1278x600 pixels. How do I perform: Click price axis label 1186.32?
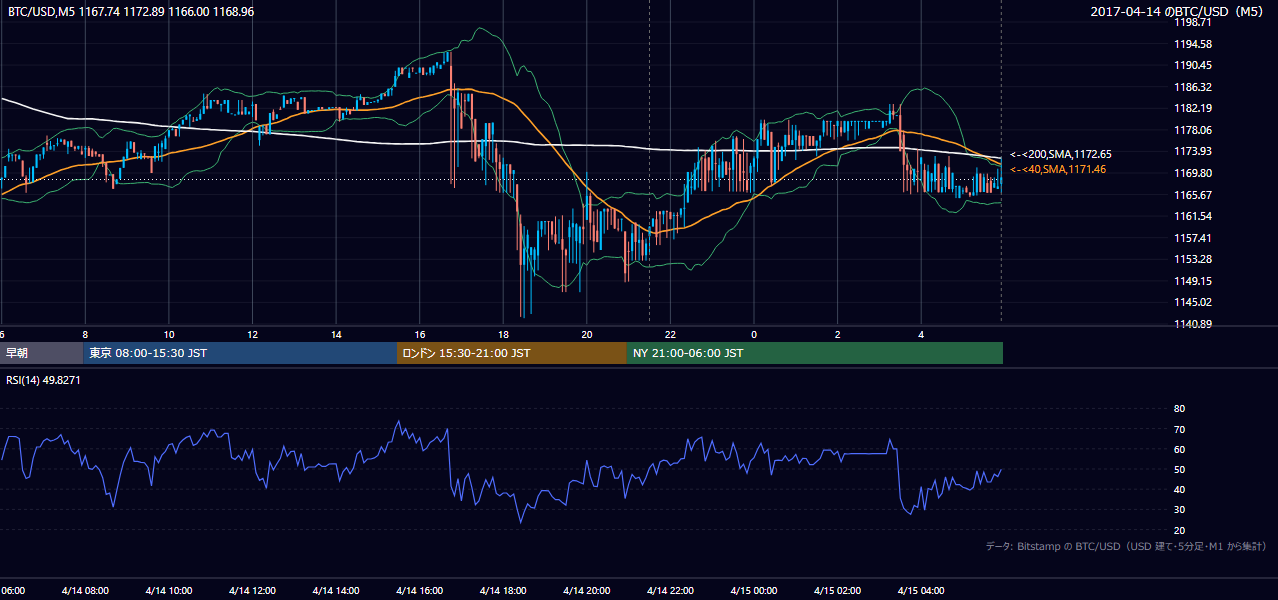[1192, 87]
